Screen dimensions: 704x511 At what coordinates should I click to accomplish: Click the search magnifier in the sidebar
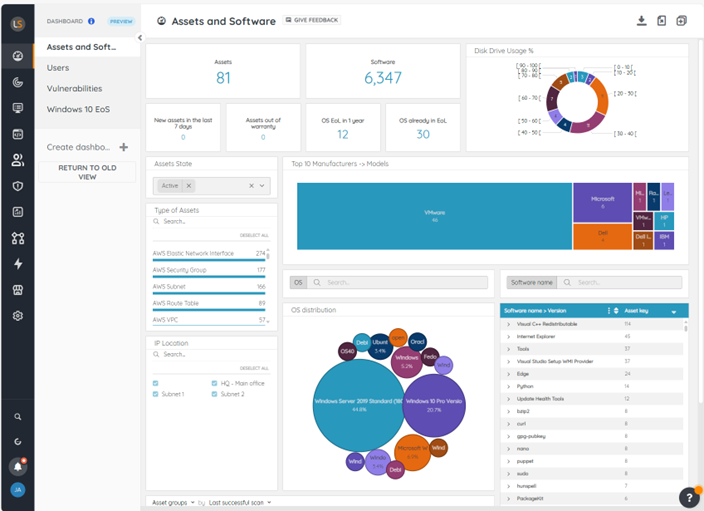[17, 416]
